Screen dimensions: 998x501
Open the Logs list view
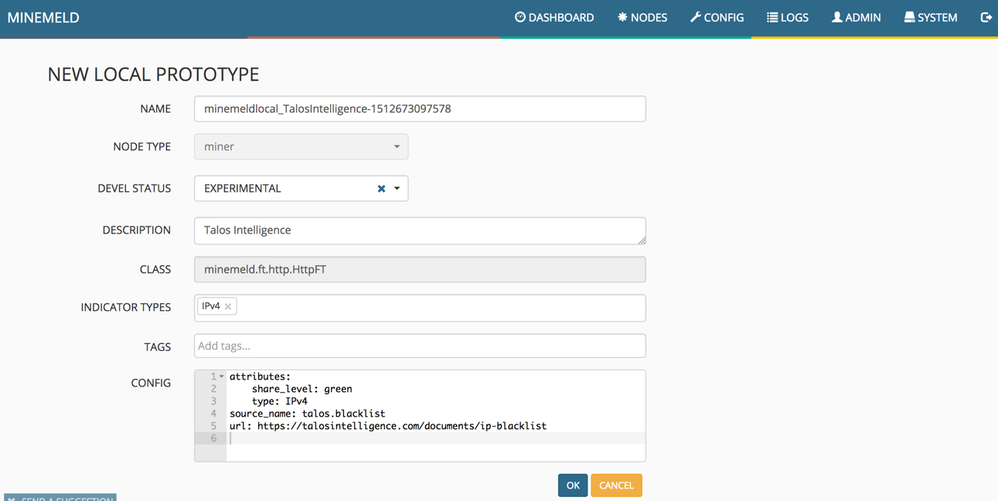tap(787, 18)
